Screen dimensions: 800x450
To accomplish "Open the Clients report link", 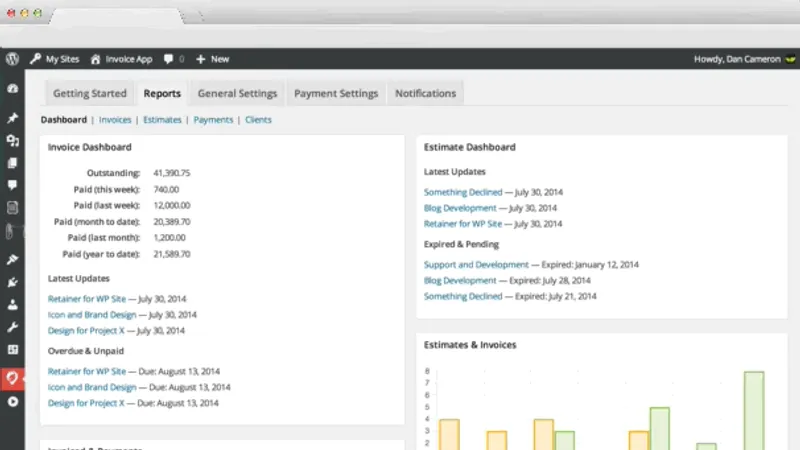I will click(258, 119).
